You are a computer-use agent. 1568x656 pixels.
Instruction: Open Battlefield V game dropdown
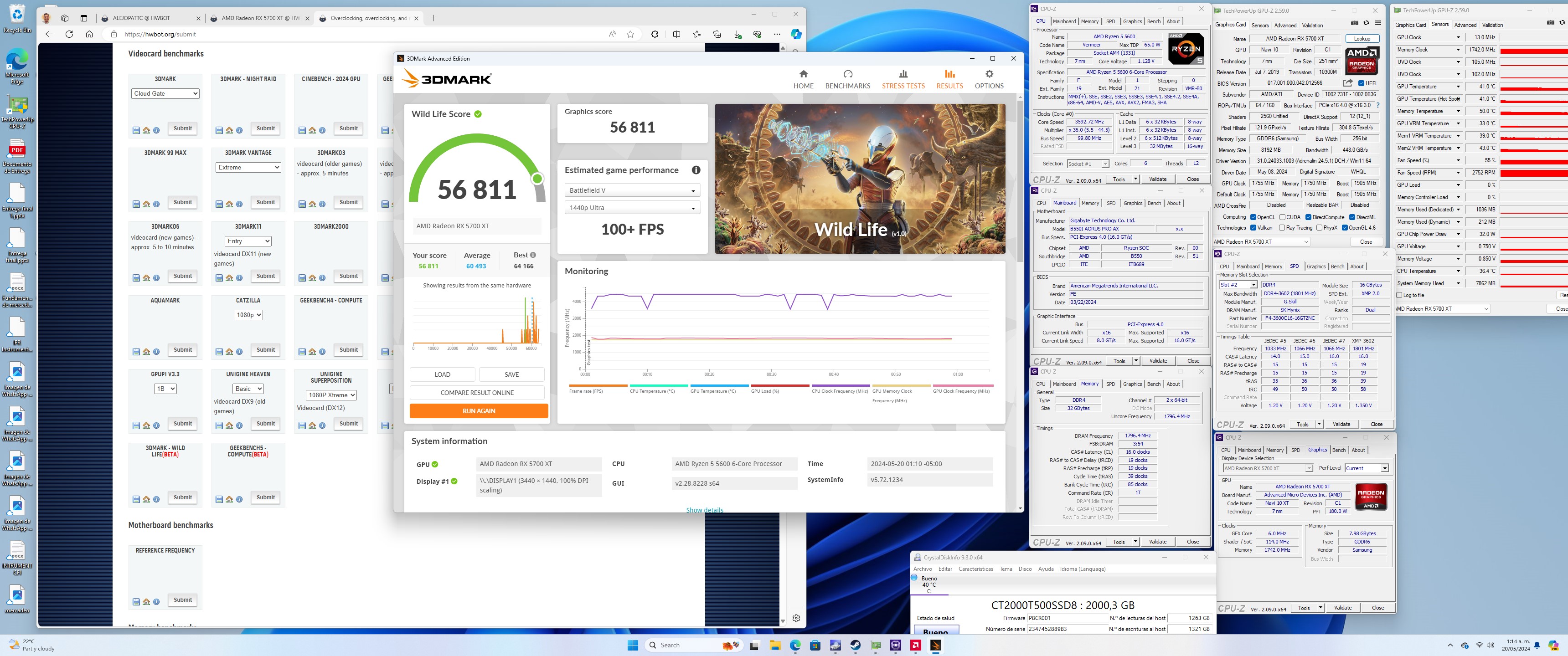[632, 190]
